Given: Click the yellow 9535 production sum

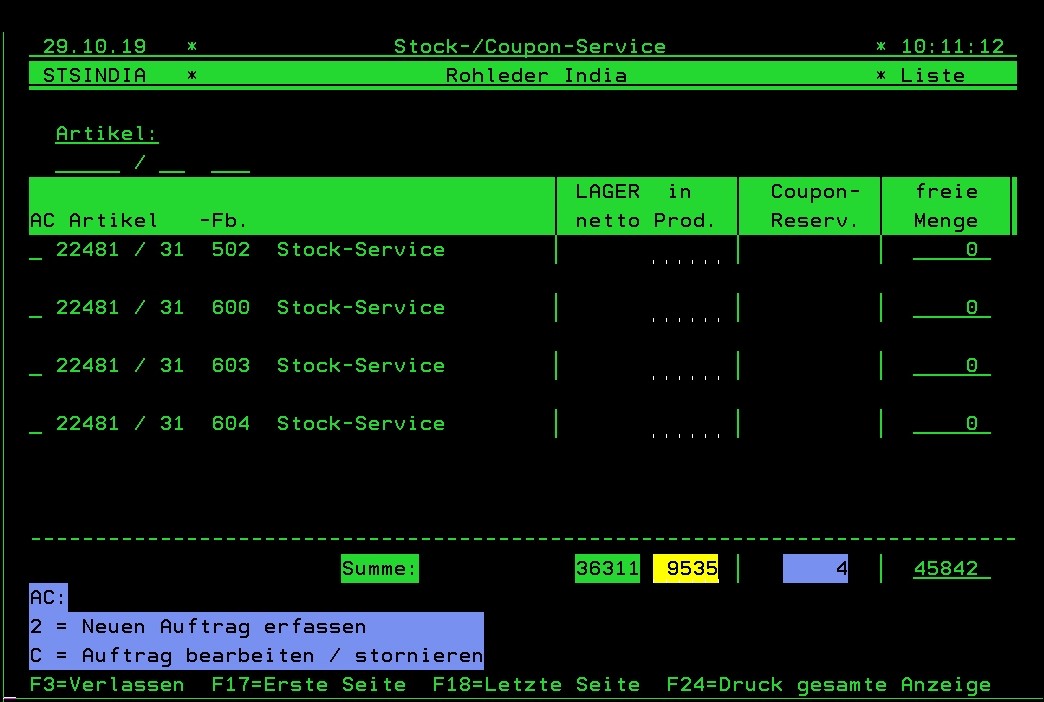Looking at the screenshot, I should pos(686,568).
